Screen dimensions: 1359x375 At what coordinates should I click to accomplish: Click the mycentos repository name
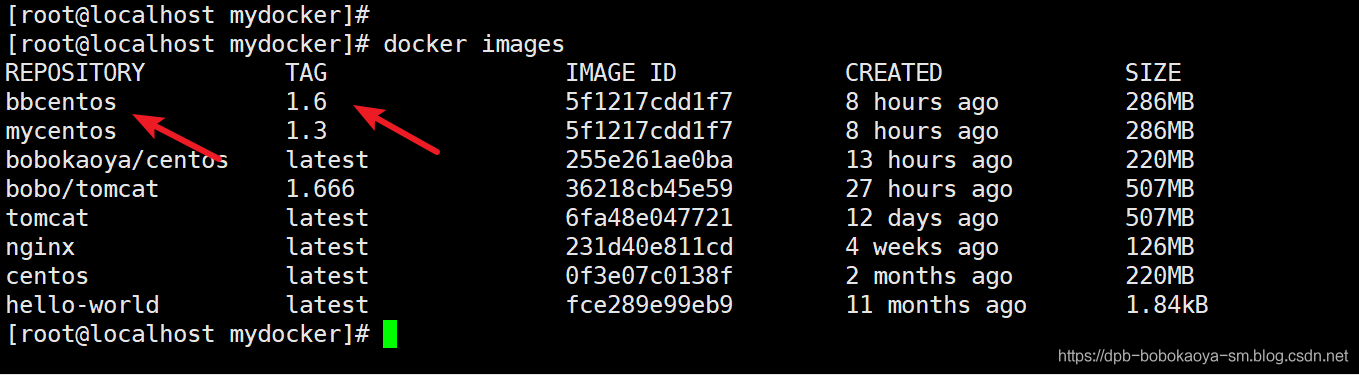pos(61,131)
